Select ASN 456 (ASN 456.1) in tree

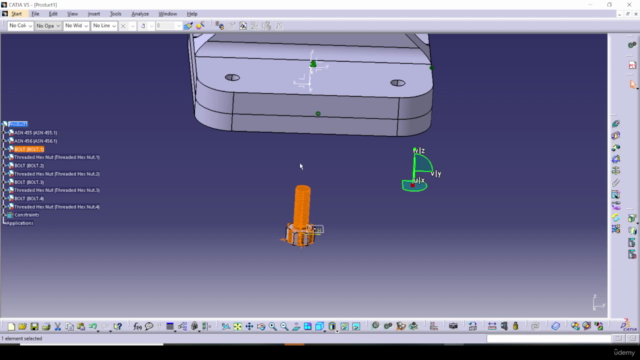pyautogui.click(x=36, y=141)
